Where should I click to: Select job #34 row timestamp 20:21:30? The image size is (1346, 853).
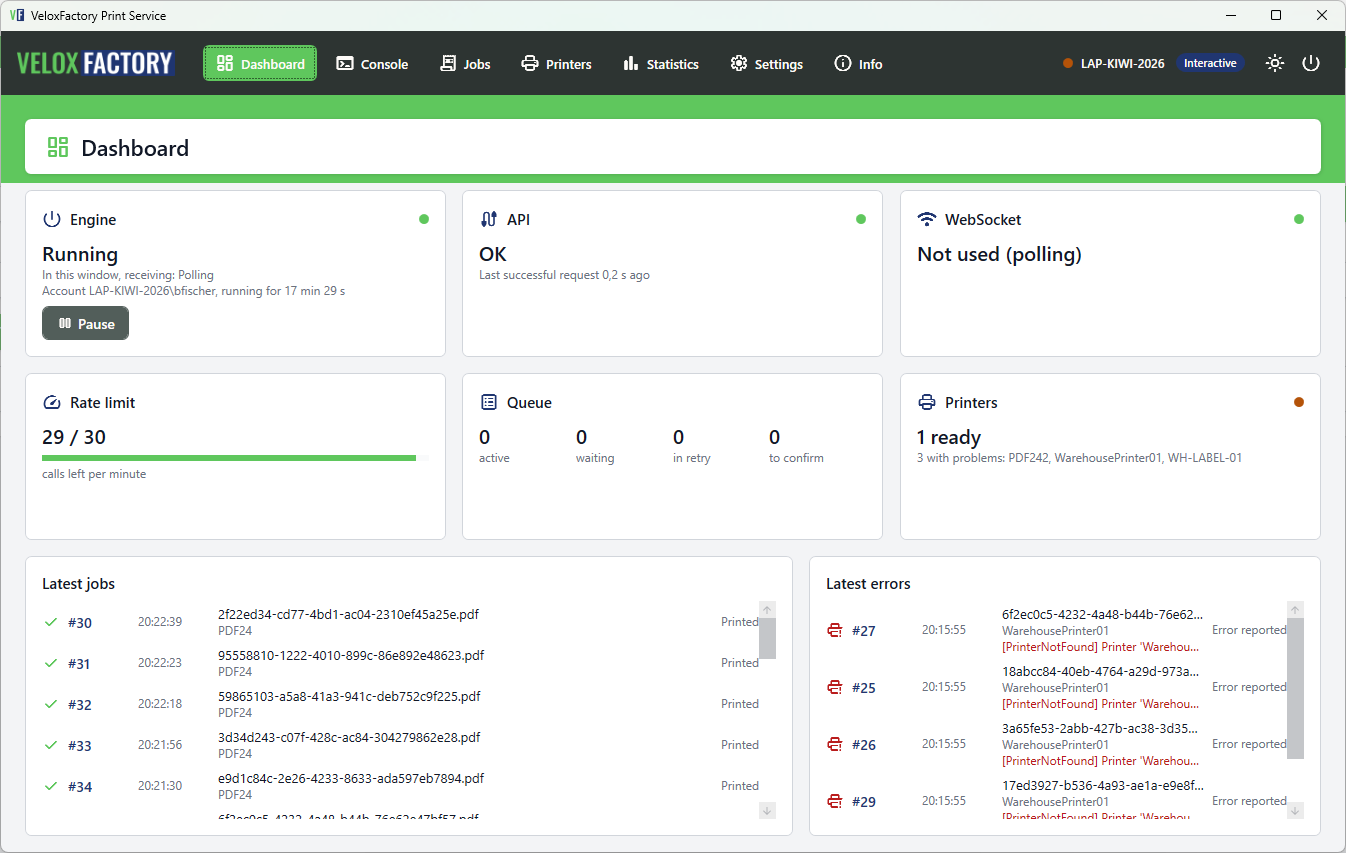tap(160, 786)
